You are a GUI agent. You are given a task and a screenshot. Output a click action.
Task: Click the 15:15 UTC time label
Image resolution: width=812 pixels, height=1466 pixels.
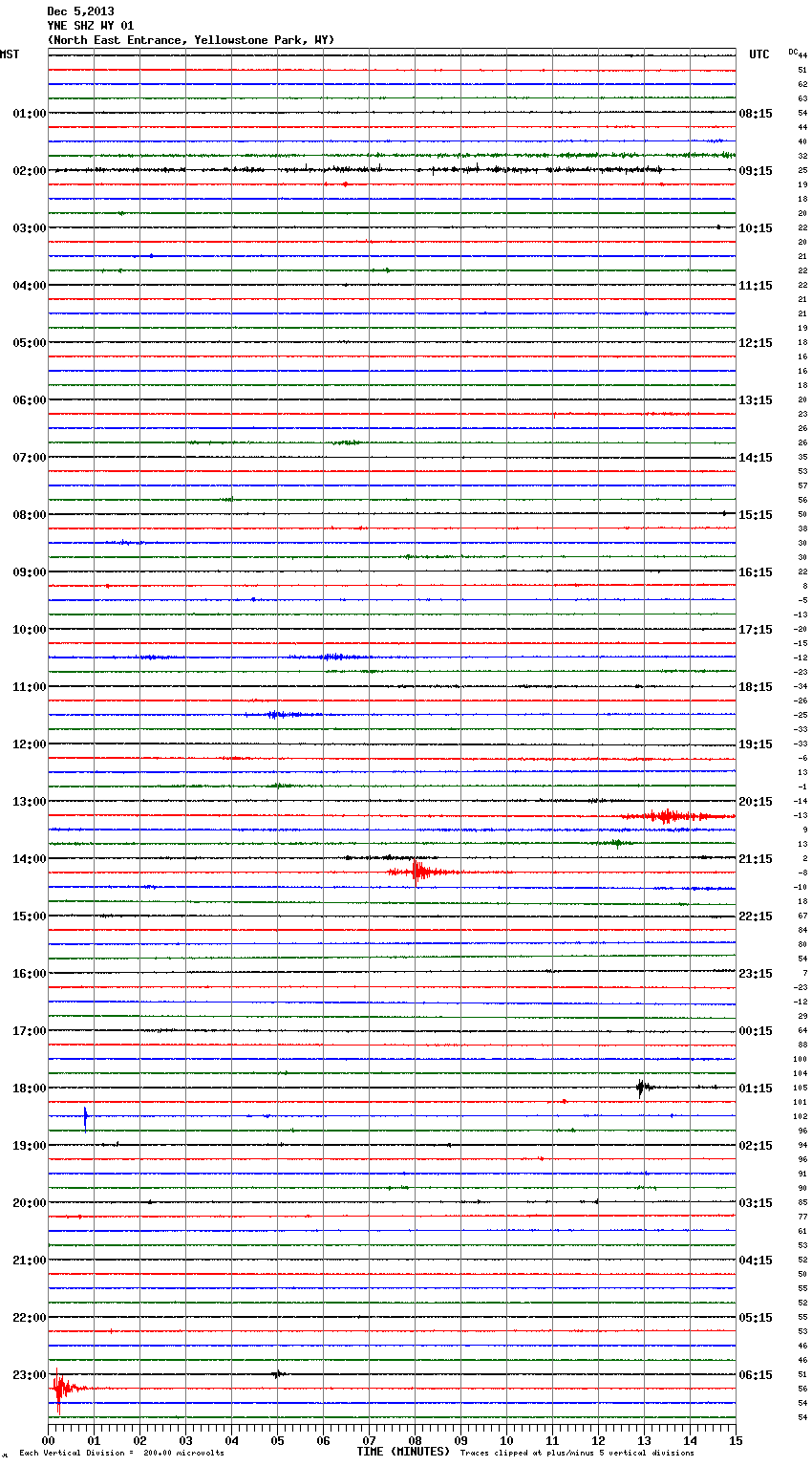(x=756, y=514)
